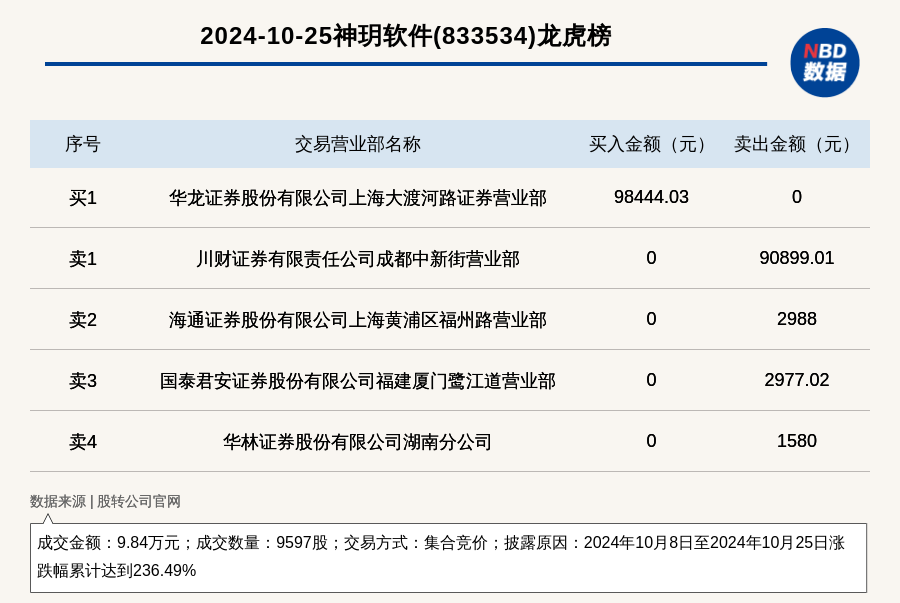900x603 pixels.
Task: Click the buy amount 0 in 卖2 row
Action: pyautogui.click(x=651, y=318)
